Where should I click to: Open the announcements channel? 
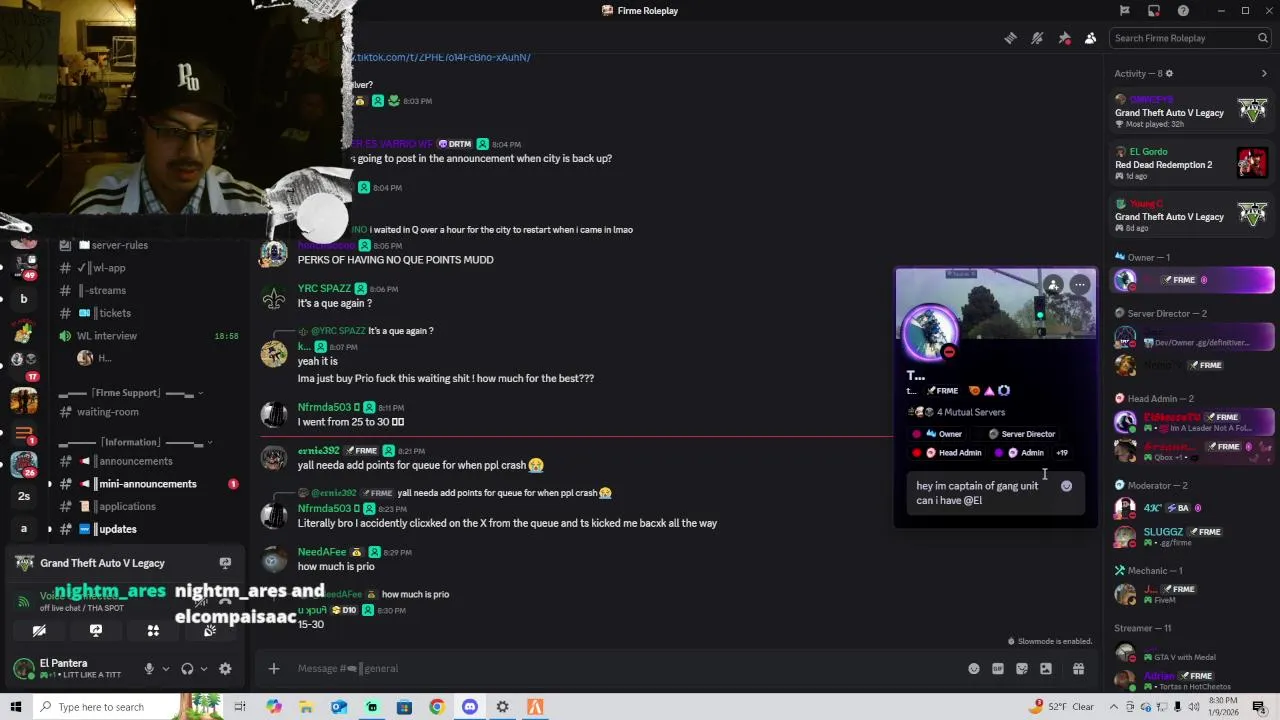click(150, 461)
